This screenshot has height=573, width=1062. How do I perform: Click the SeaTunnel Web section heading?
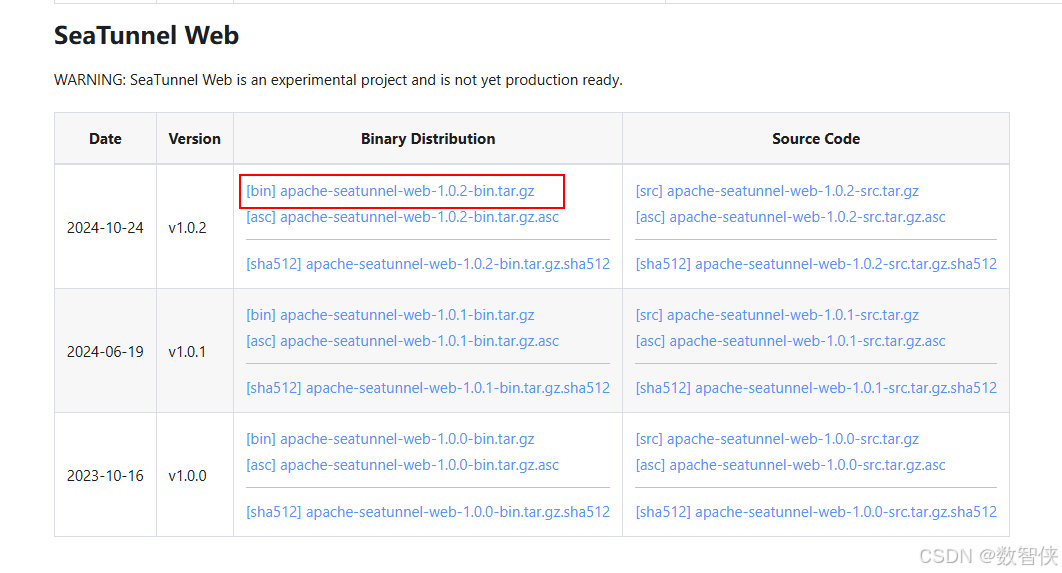pyautogui.click(x=146, y=36)
